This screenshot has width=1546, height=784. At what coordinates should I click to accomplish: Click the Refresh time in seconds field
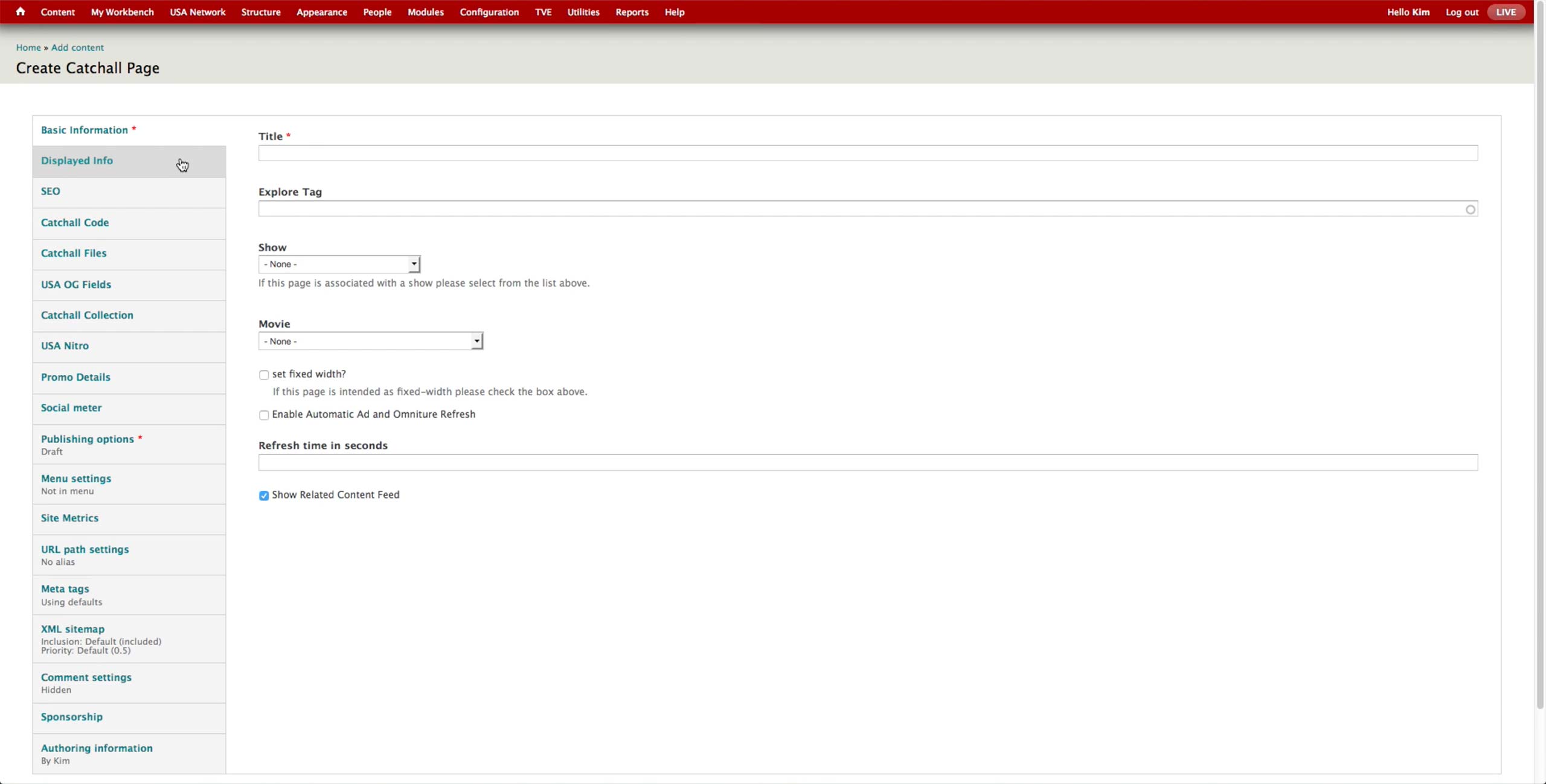pyautogui.click(x=868, y=463)
